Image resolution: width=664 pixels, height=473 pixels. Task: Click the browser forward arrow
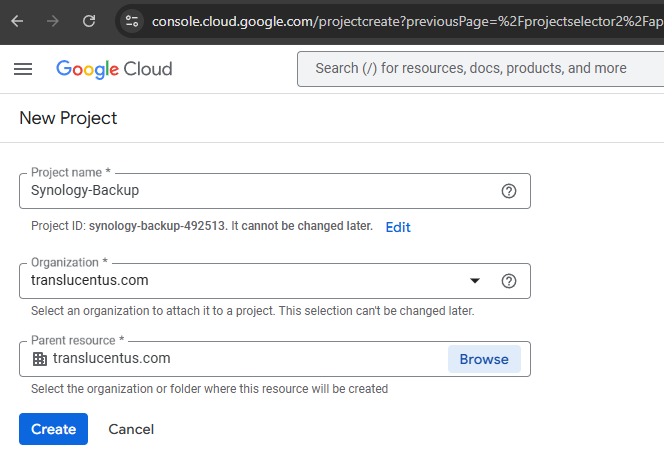(53, 21)
